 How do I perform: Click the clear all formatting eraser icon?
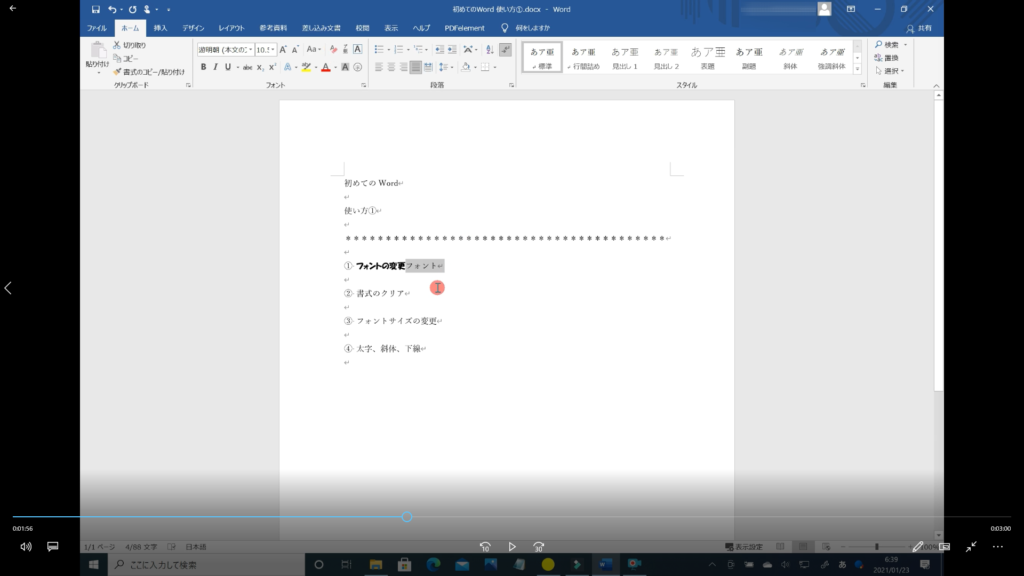coord(333,49)
